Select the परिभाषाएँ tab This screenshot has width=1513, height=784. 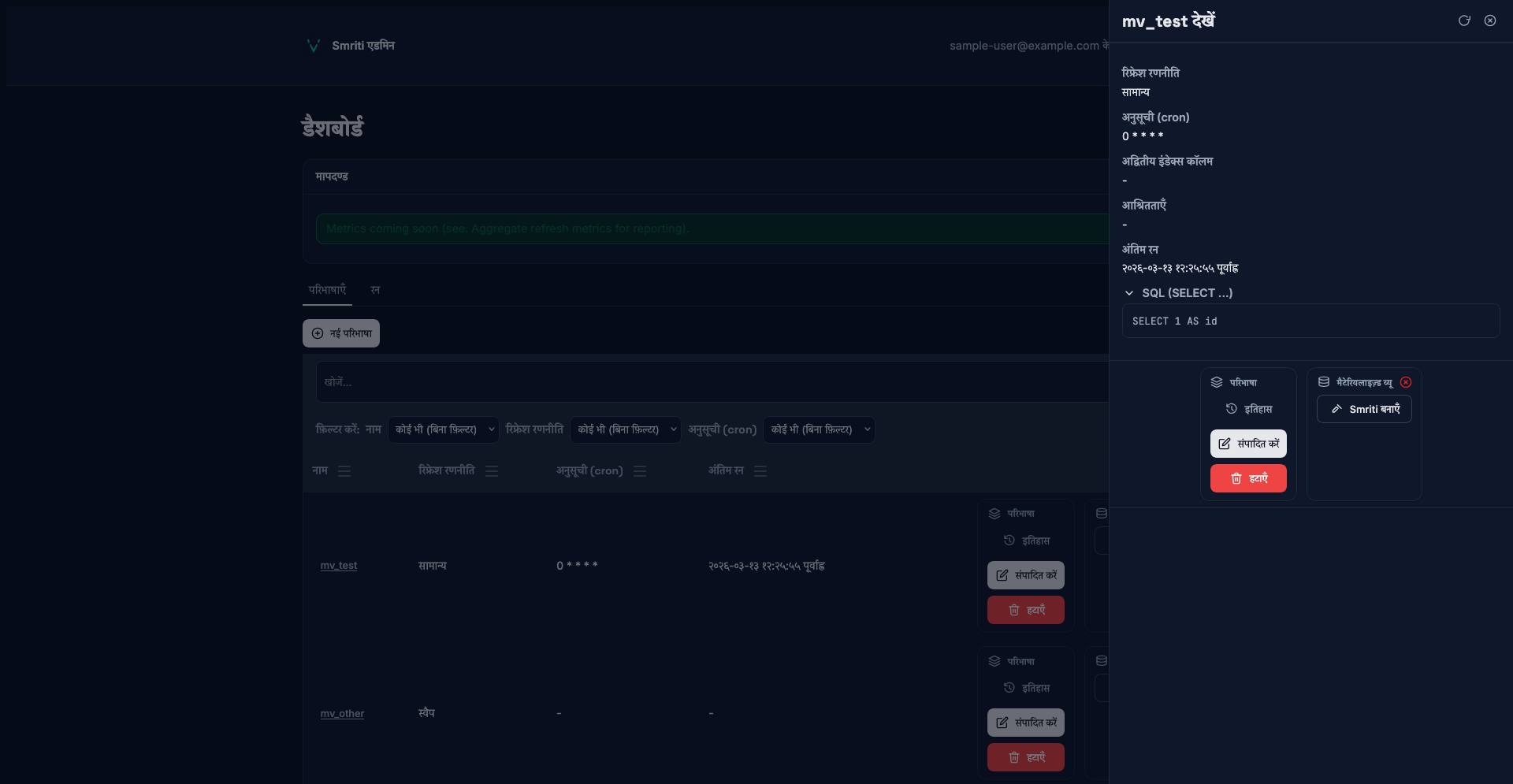327,290
